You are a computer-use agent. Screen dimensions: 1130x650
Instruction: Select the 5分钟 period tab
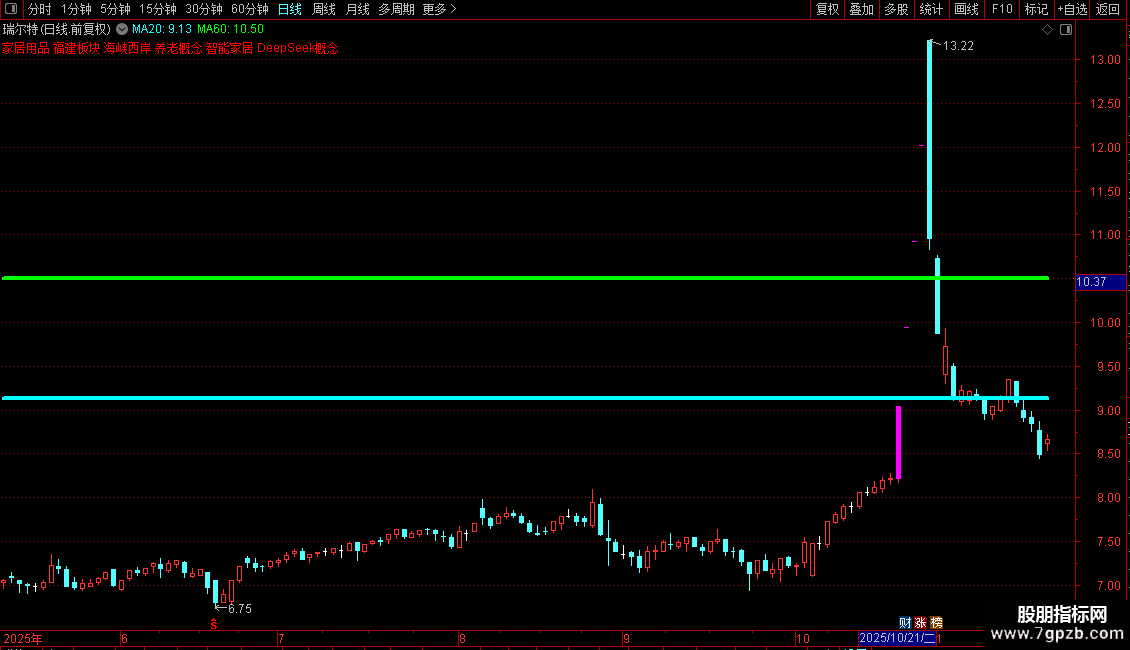click(115, 9)
